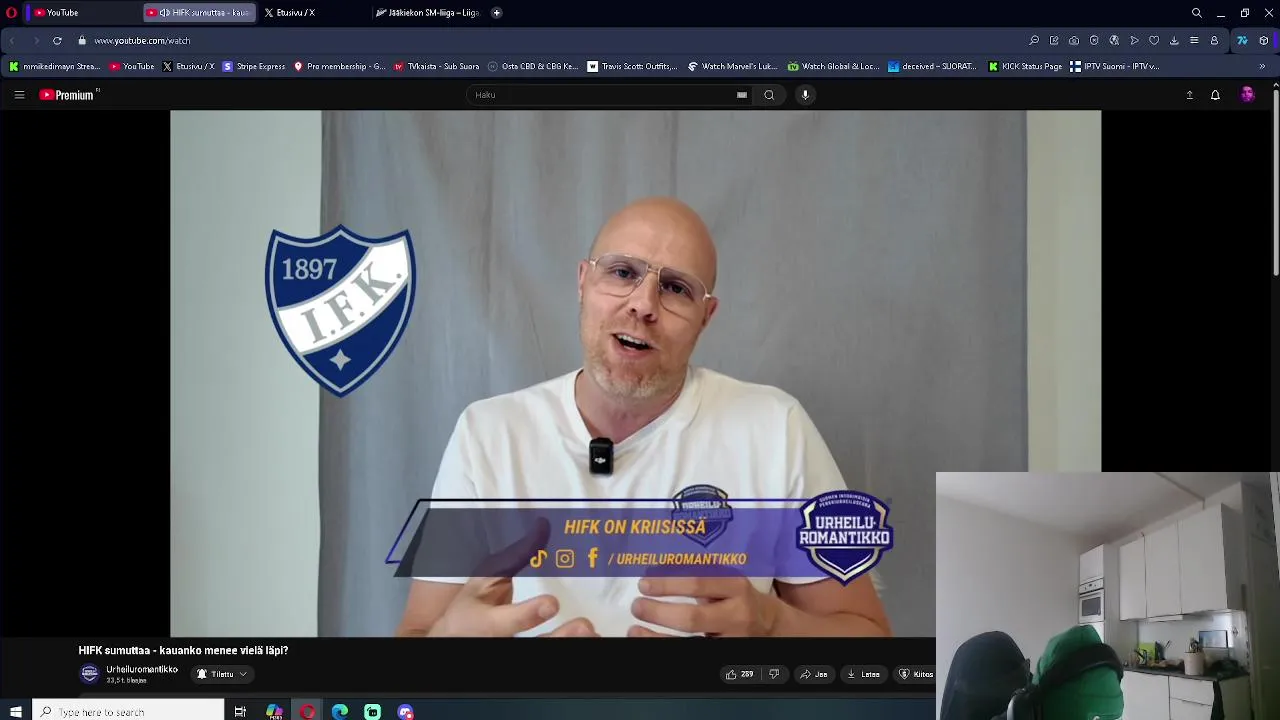Open the edit/note icon in address bar

(x=1054, y=41)
